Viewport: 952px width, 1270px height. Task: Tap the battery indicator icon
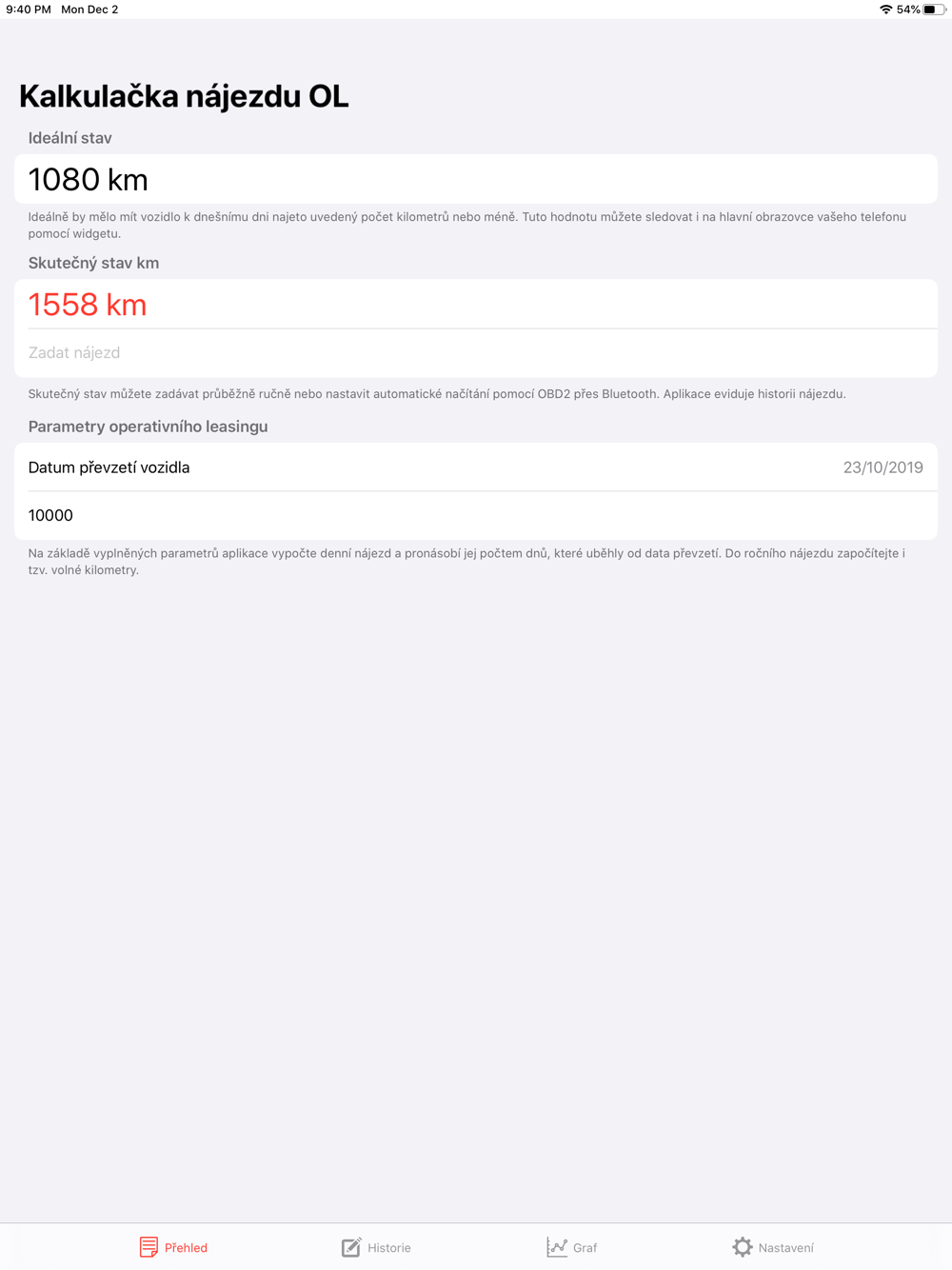pos(934,10)
